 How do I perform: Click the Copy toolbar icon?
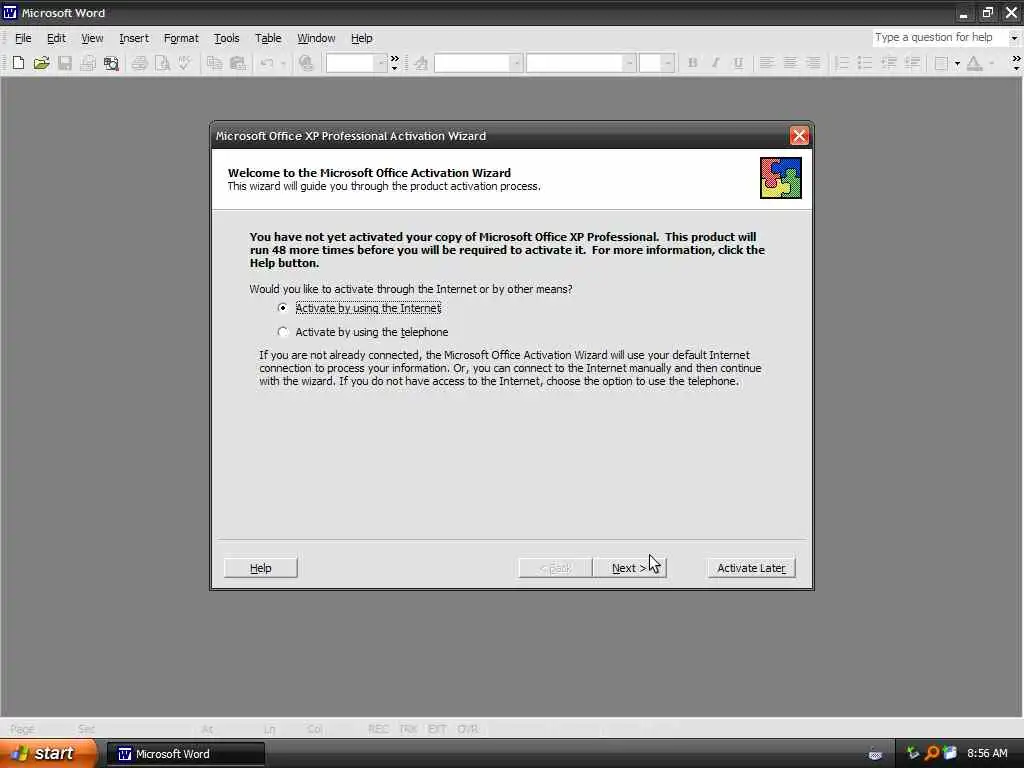(x=214, y=63)
